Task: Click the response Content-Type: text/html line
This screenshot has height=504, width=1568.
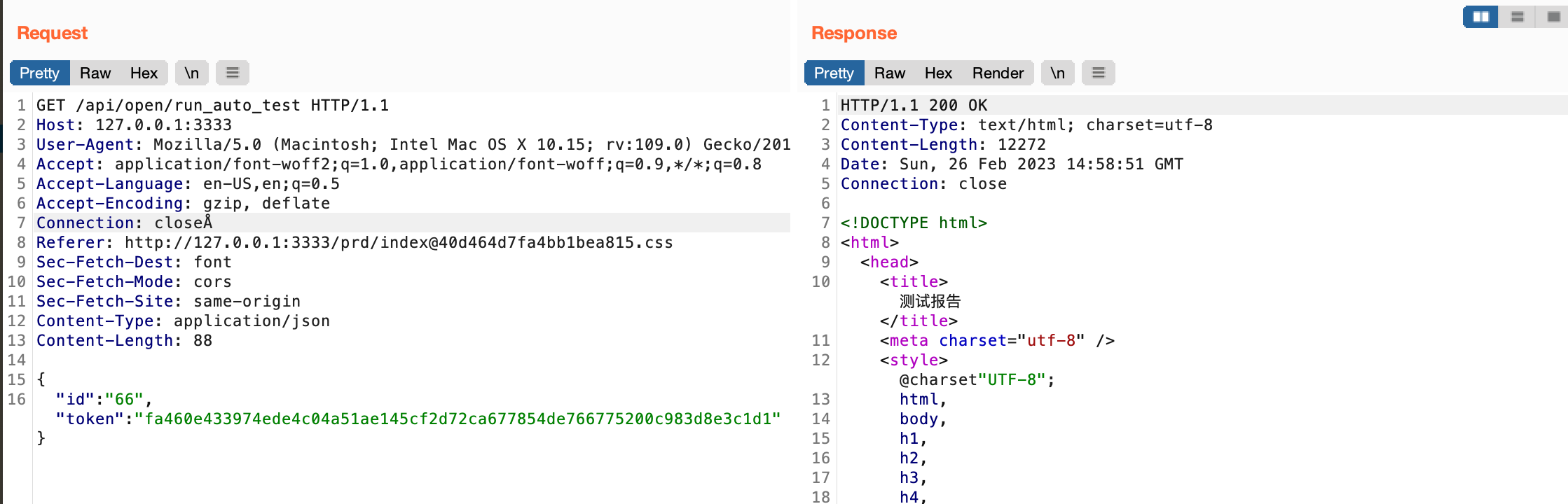Action: [1026, 125]
